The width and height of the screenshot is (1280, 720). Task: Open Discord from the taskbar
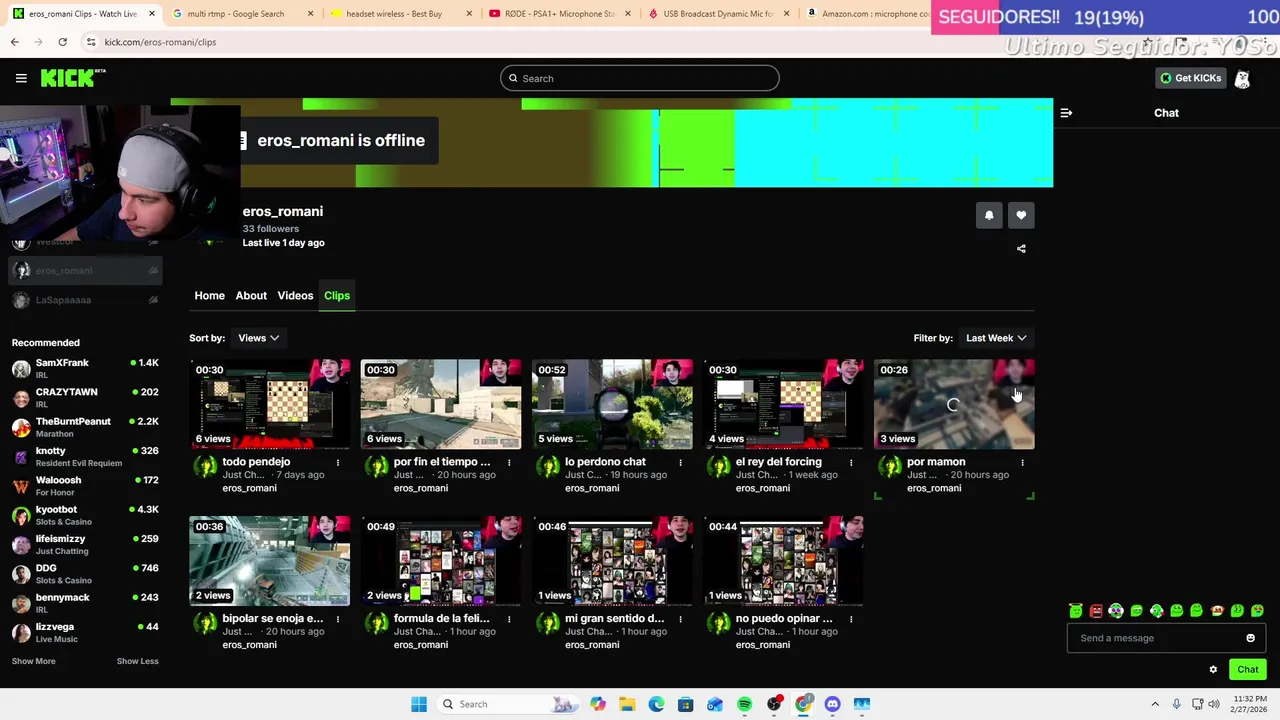pos(832,704)
